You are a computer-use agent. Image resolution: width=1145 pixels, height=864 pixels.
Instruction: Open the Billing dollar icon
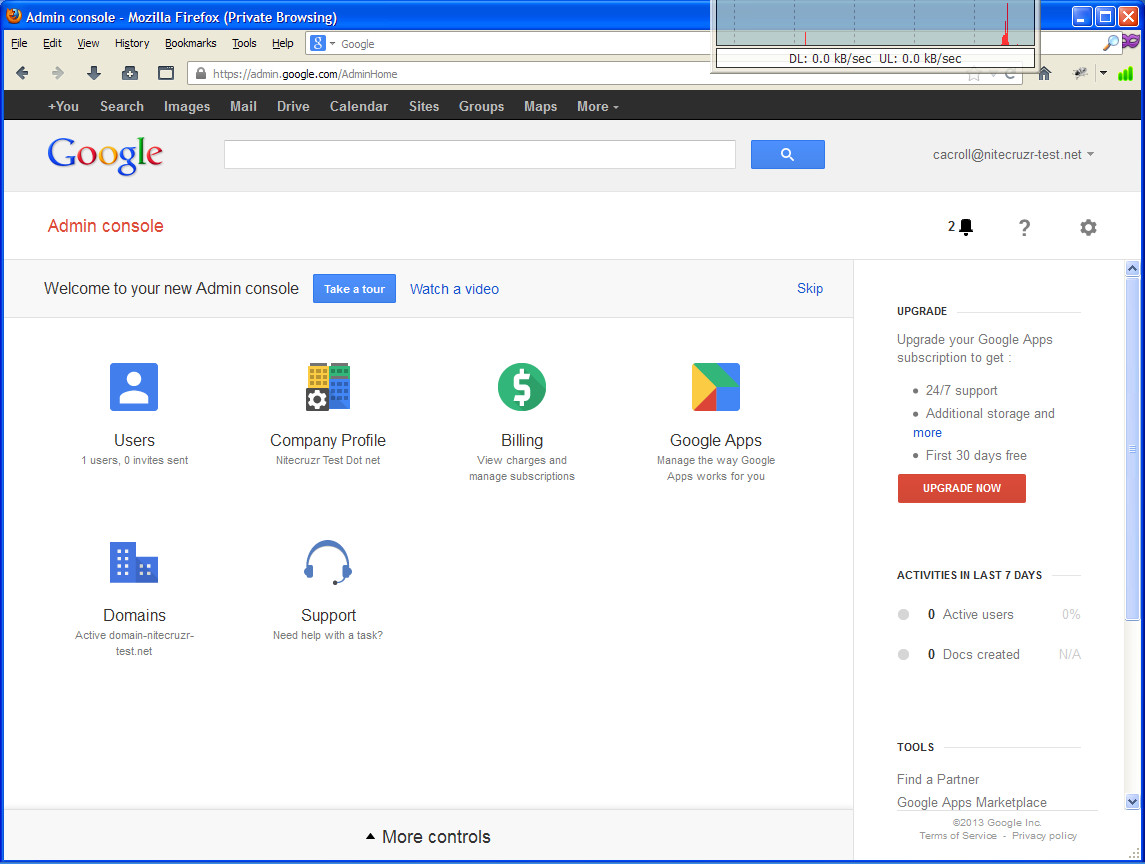[521, 386]
